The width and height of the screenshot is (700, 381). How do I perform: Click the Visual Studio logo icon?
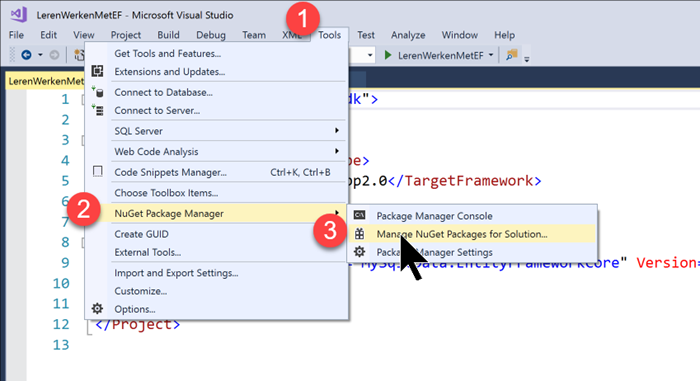tap(19, 15)
